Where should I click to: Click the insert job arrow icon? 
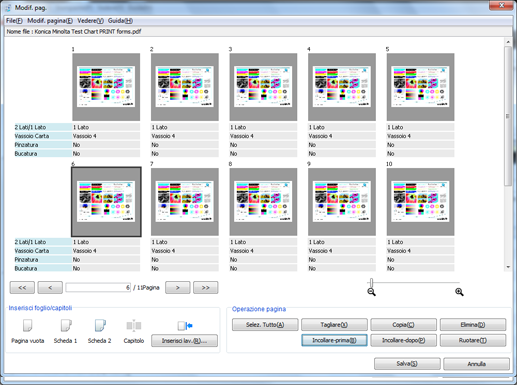click(x=185, y=326)
